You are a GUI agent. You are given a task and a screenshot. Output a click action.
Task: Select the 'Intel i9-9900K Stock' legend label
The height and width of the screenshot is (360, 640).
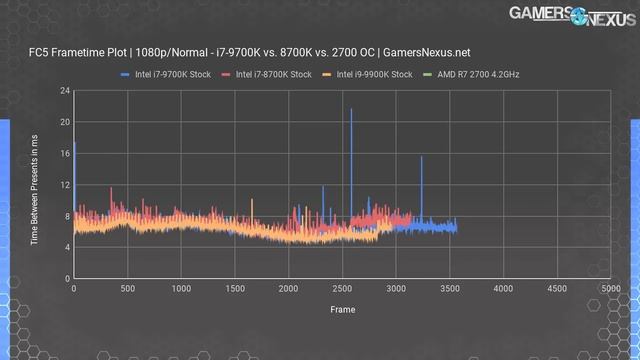tap(375, 75)
